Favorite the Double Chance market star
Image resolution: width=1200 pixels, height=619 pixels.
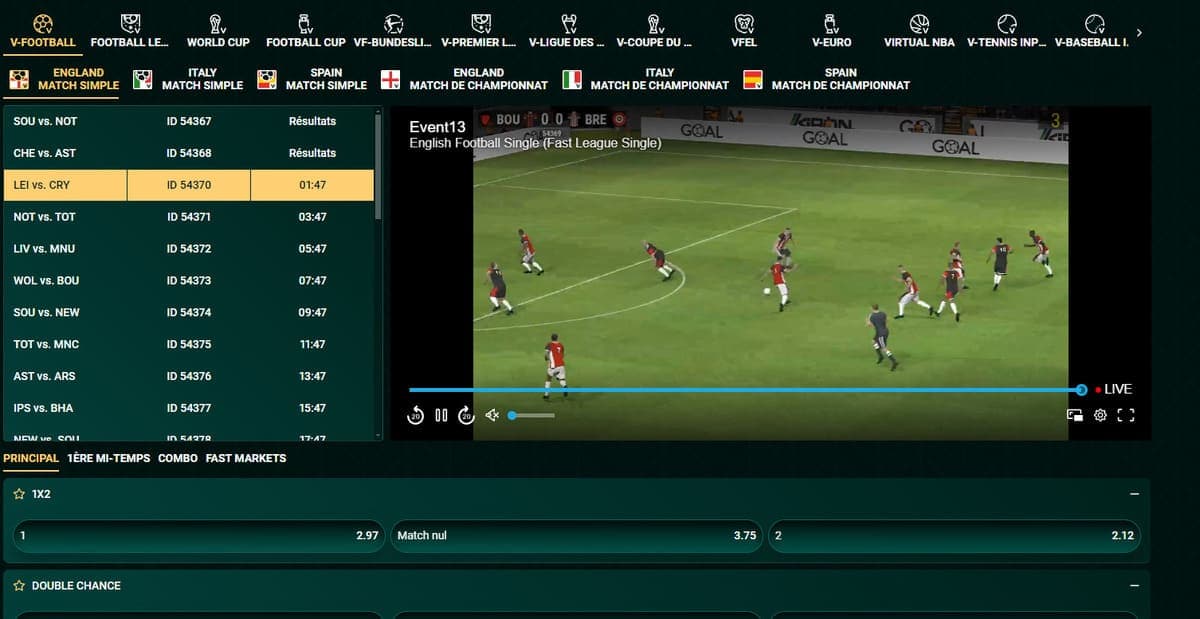(19, 585)
